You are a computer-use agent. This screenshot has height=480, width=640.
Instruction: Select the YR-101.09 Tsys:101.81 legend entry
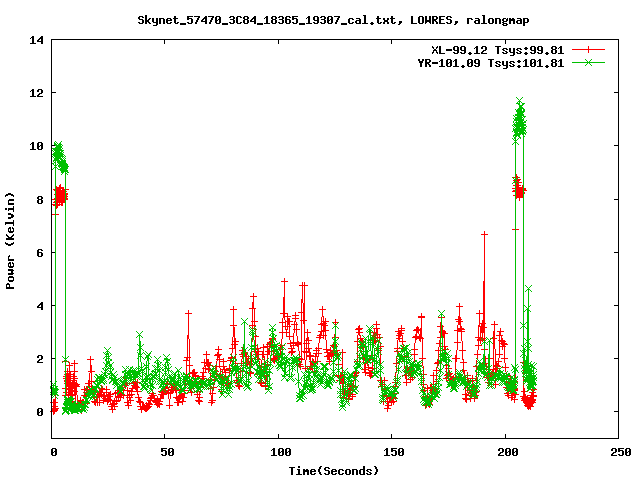(491, 63)
